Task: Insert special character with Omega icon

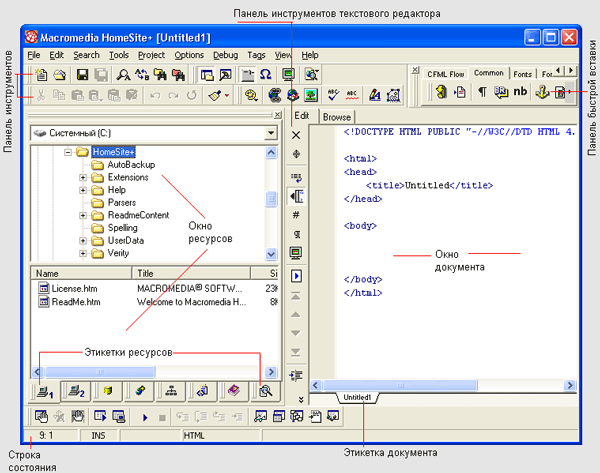Action: tap(265, 74)
